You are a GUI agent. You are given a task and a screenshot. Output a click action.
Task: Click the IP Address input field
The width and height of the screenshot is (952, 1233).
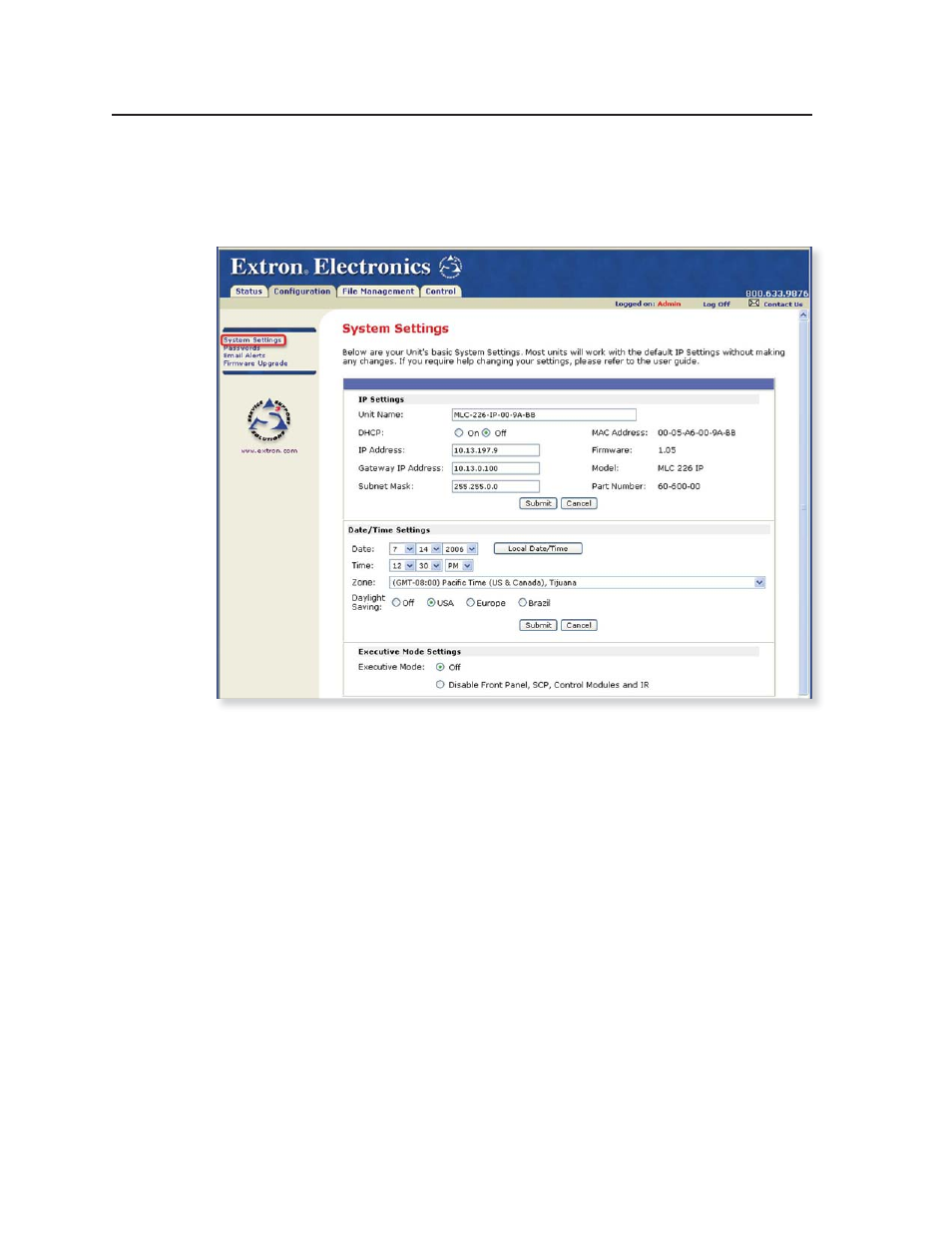(x=496, y=450)
